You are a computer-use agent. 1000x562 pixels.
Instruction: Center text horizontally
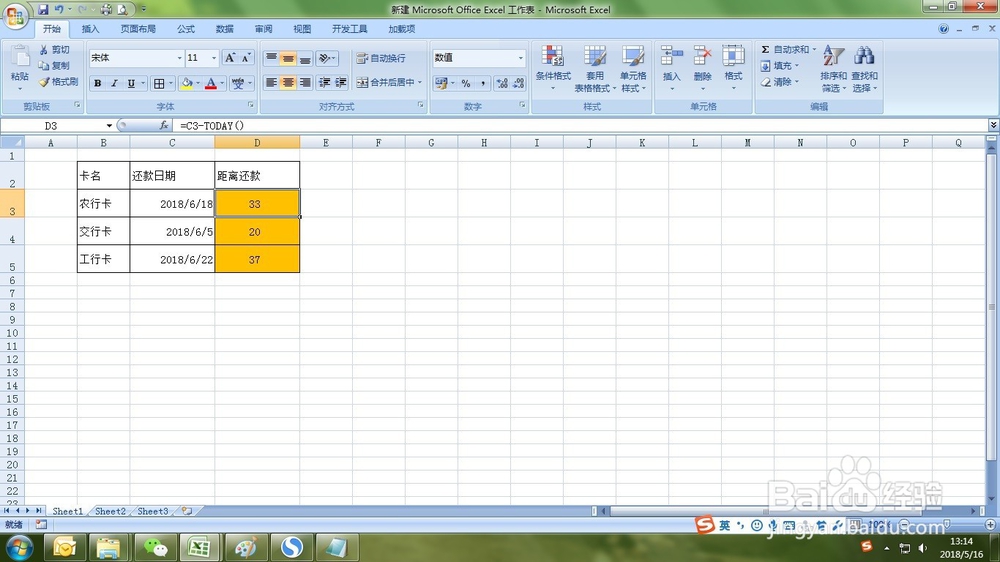pyautogui.click(x=288, y=82)
